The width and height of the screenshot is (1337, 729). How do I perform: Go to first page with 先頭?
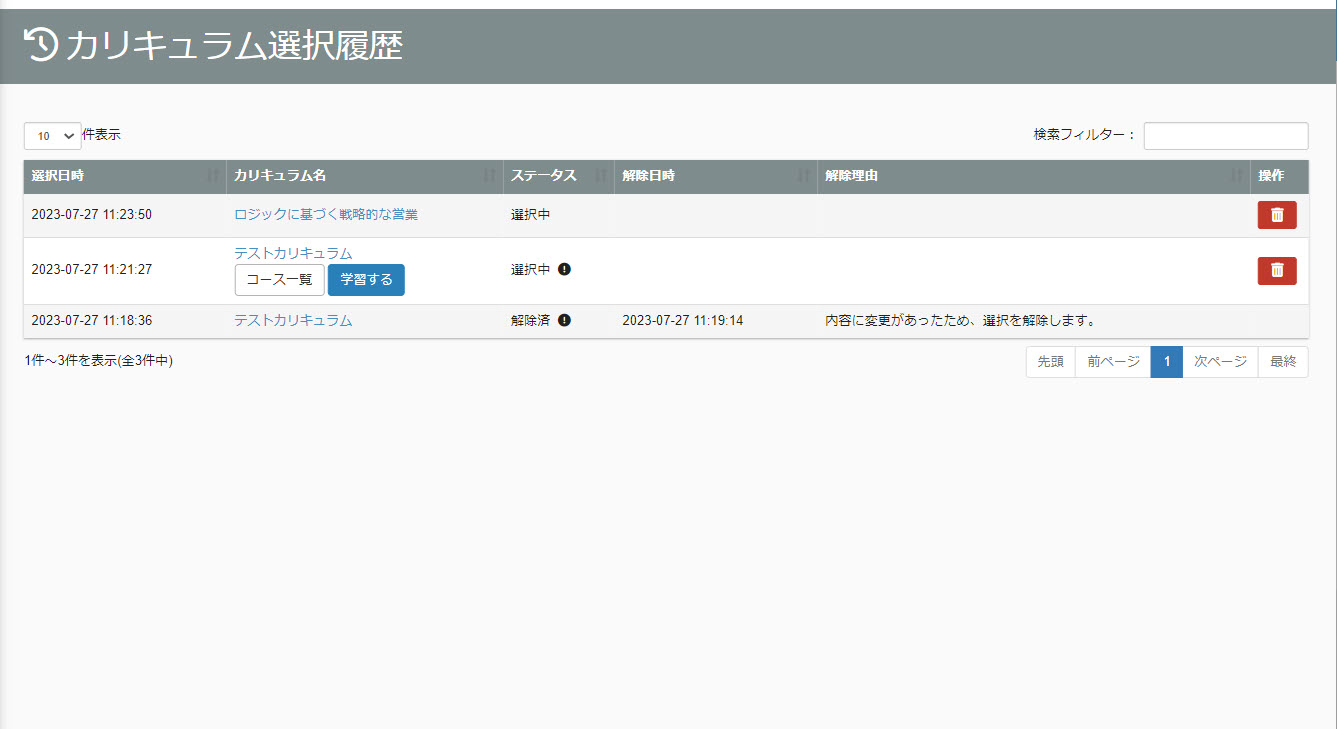tap(1050, 362)
